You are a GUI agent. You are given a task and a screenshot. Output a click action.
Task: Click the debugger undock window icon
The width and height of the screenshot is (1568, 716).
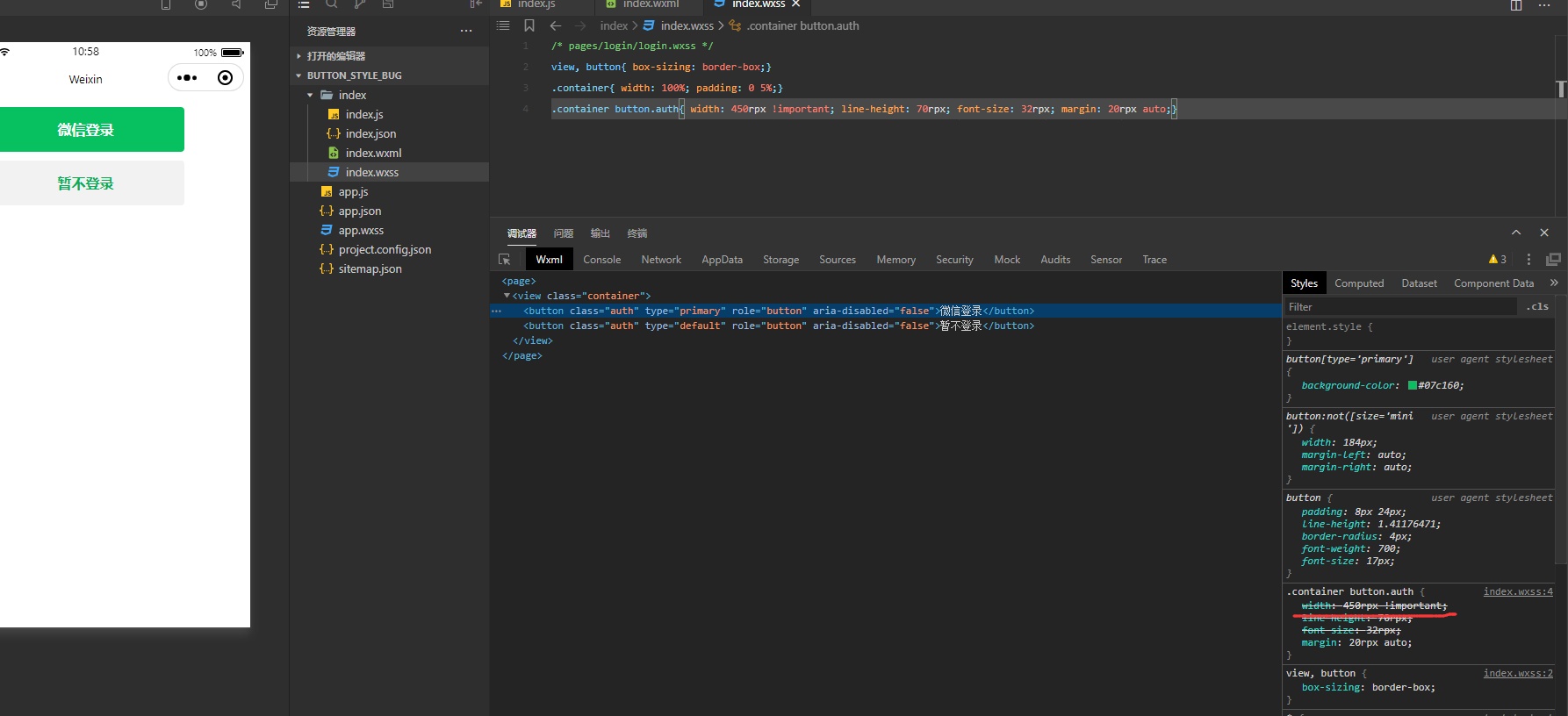[1553, 260]
